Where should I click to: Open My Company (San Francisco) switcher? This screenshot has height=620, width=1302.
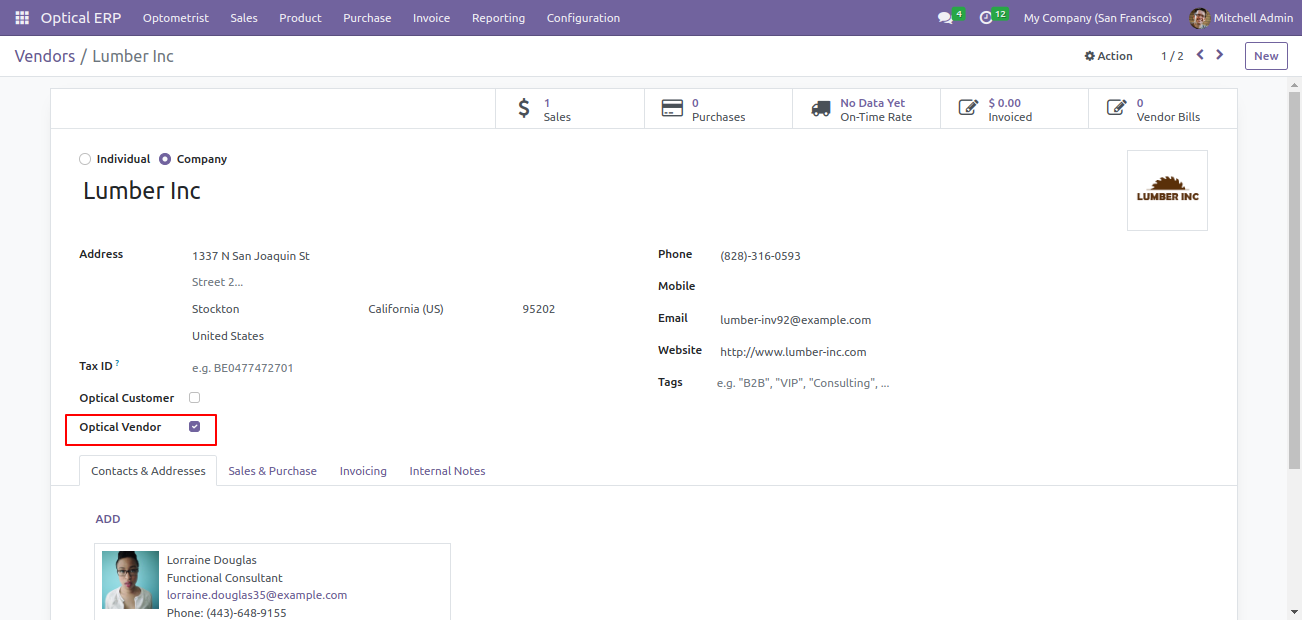point(1098,18)
